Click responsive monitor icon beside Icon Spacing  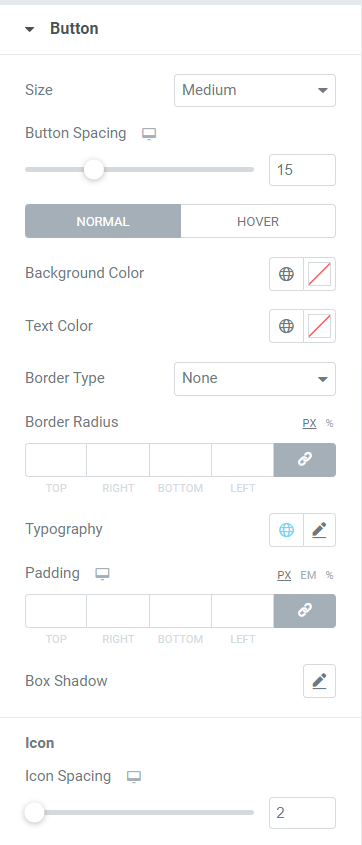click(x=134, y=777)
